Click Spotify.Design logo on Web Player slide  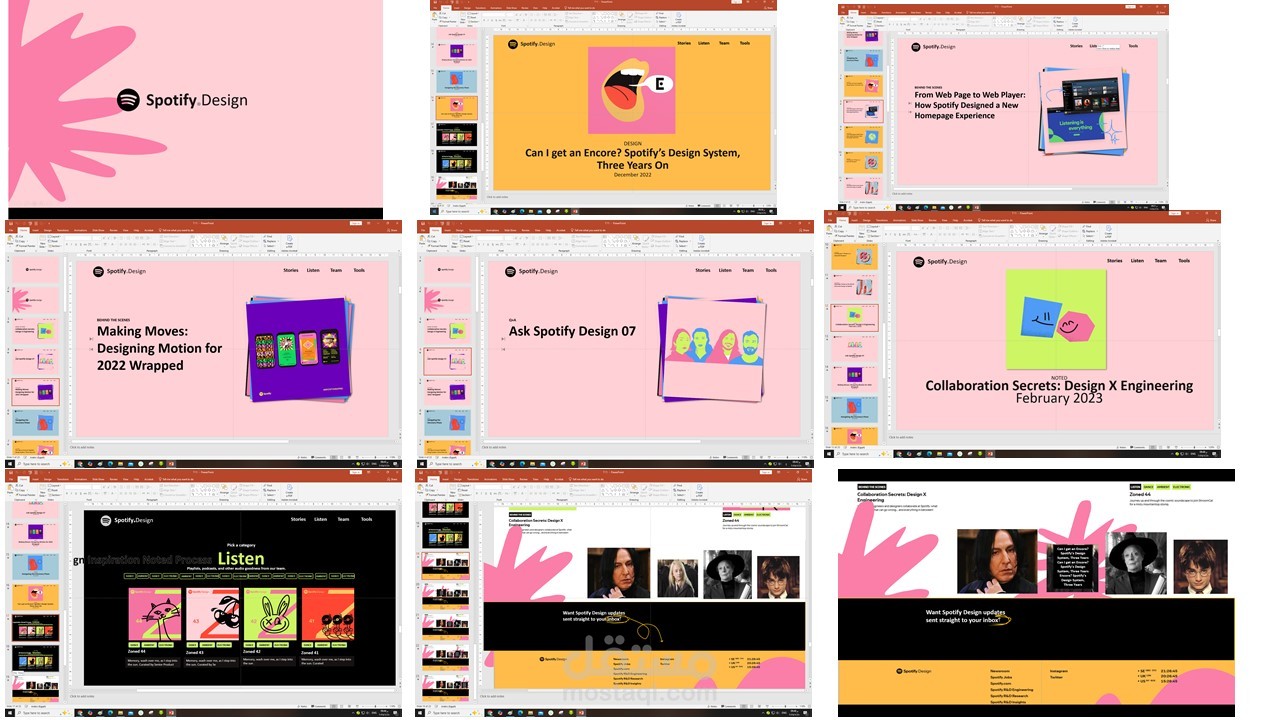tap(932, 46)
